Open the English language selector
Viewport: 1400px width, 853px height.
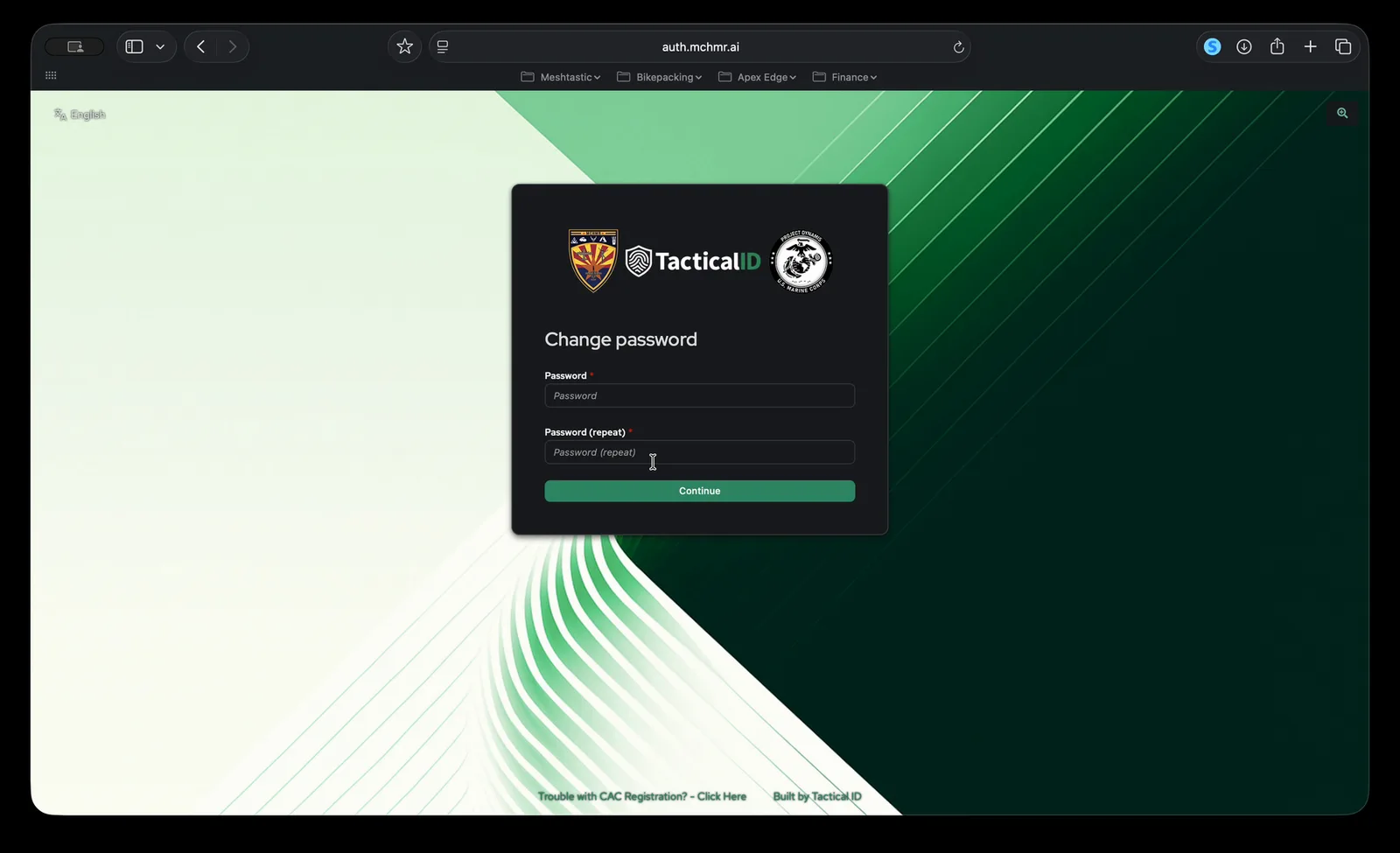[80, 115]
